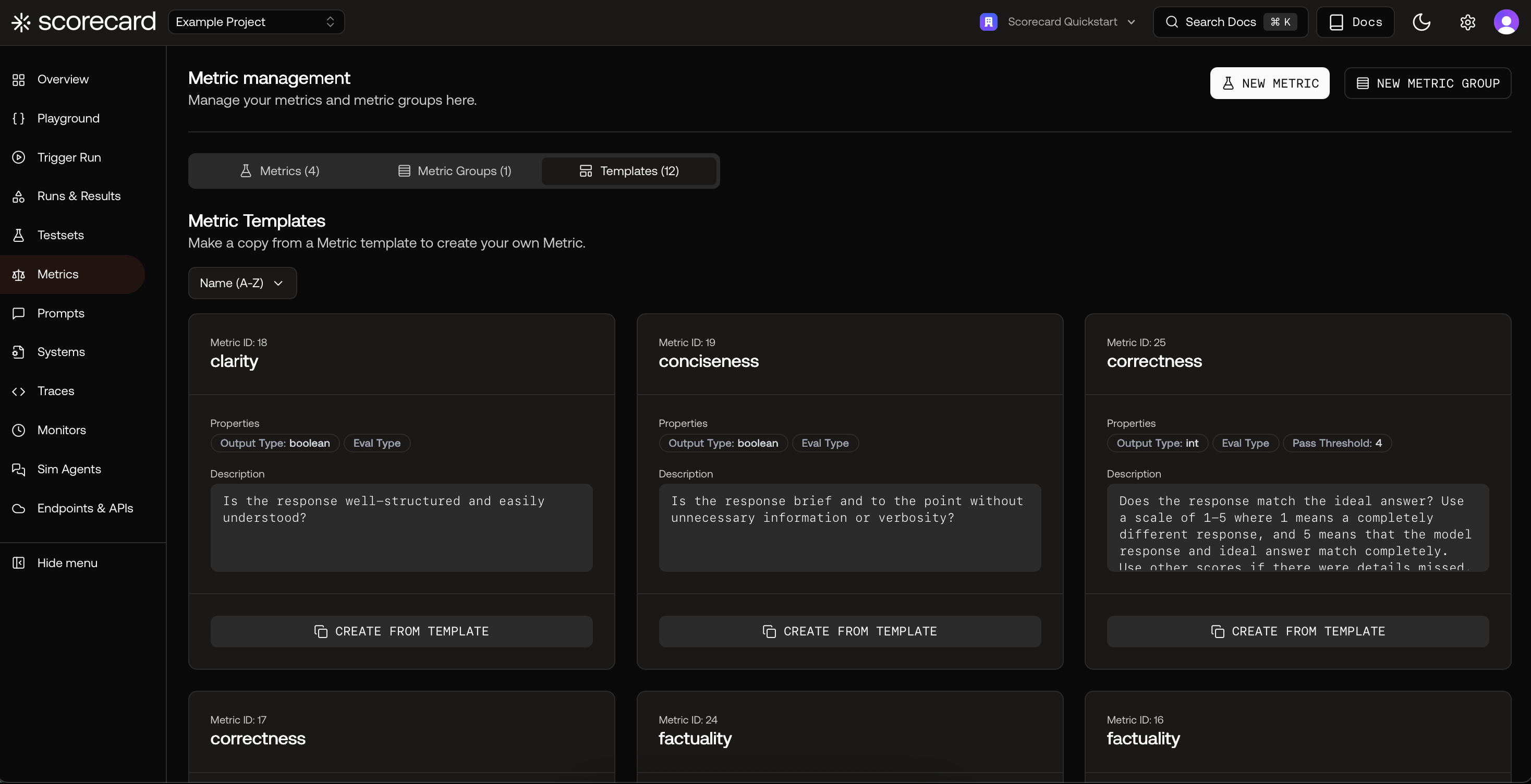Create from template for conciseness
The height and width of the screenshot is (784, 1531).
[x=849, y=631]
